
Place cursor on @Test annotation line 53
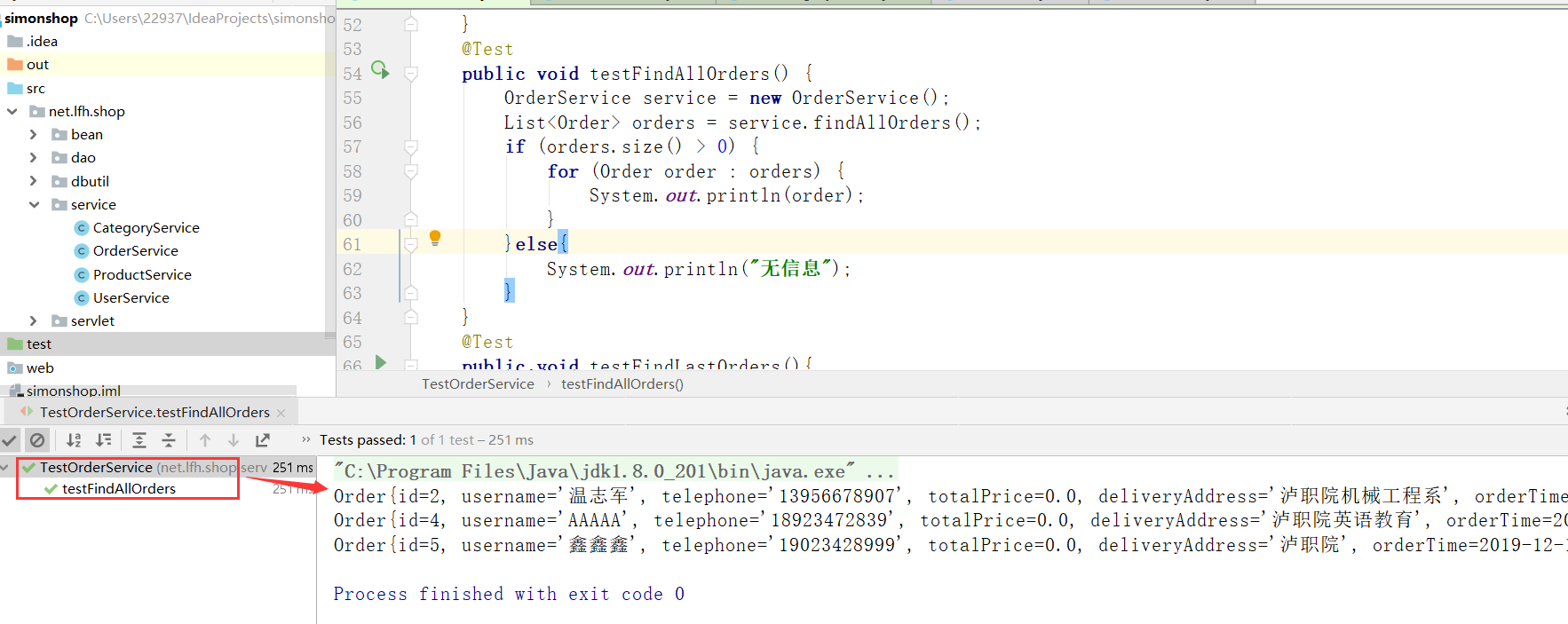[x=487, y=49]
